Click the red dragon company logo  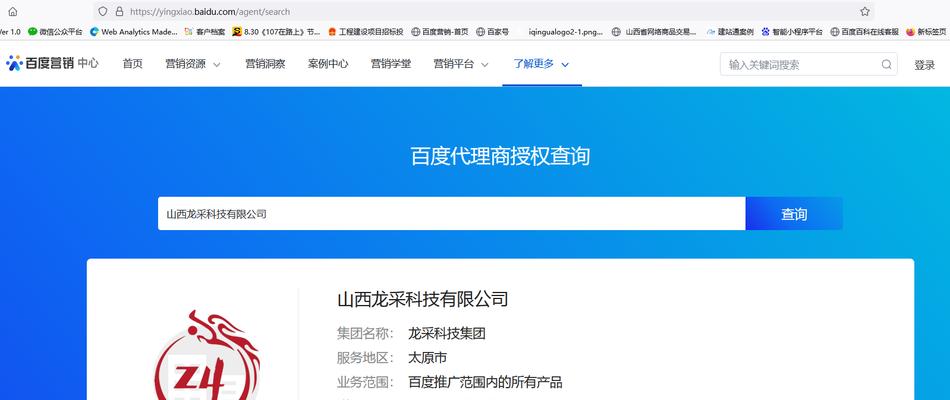pos(207,355)
